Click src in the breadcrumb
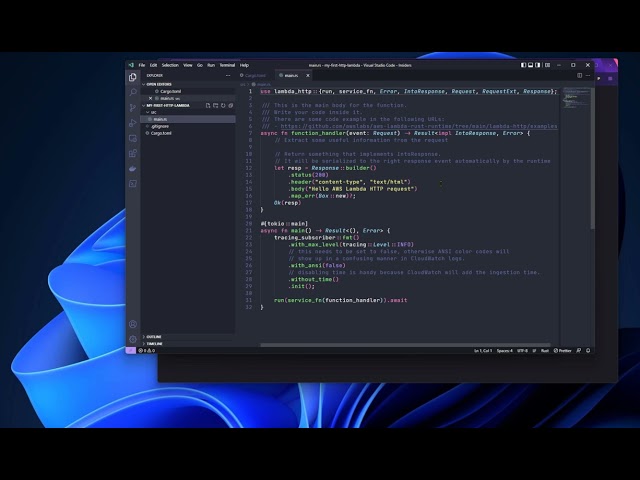 pos(242,84)
